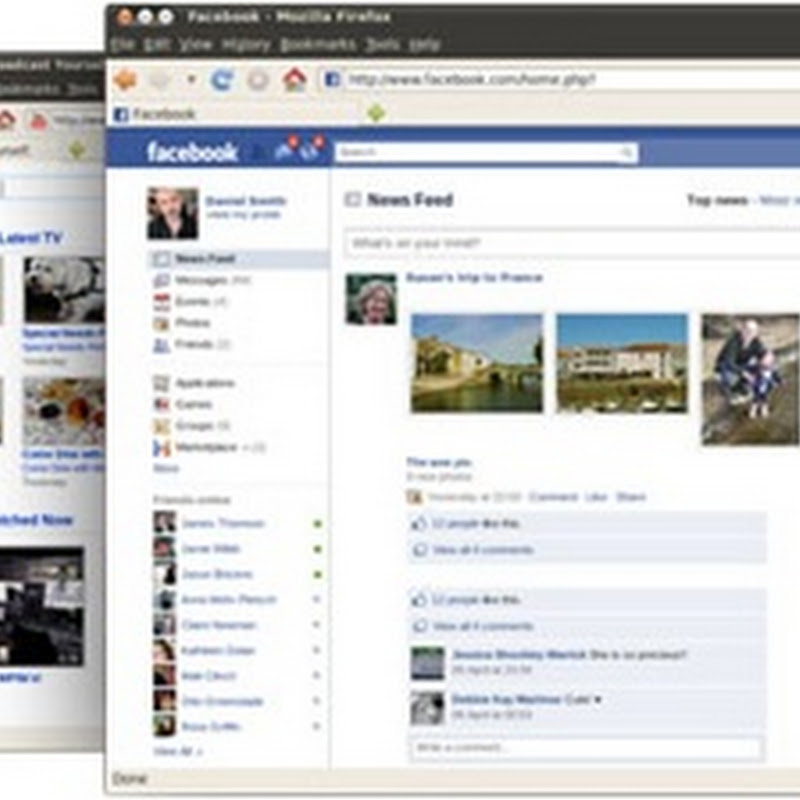Open the avatar of the 'so precious' commenter
Viewport: 800px width, 800px height.
coord(428,663)
